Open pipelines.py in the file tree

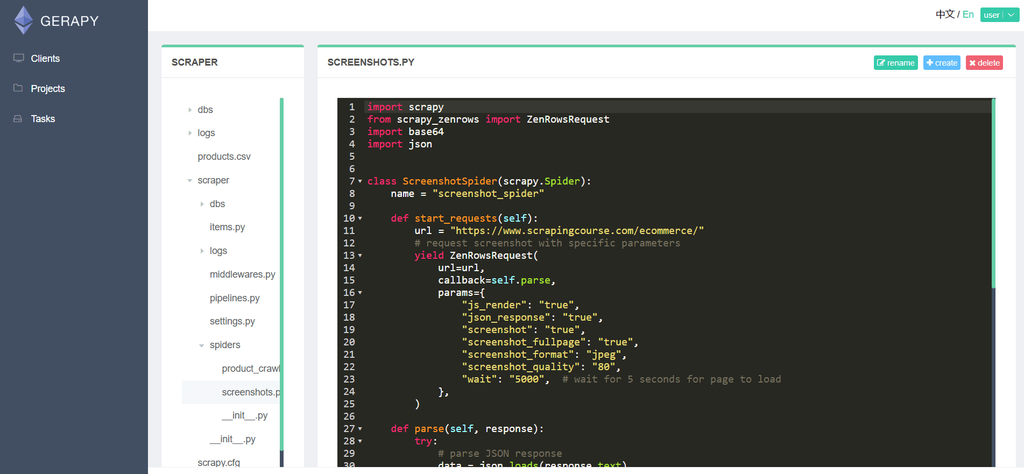coord(234,298)
